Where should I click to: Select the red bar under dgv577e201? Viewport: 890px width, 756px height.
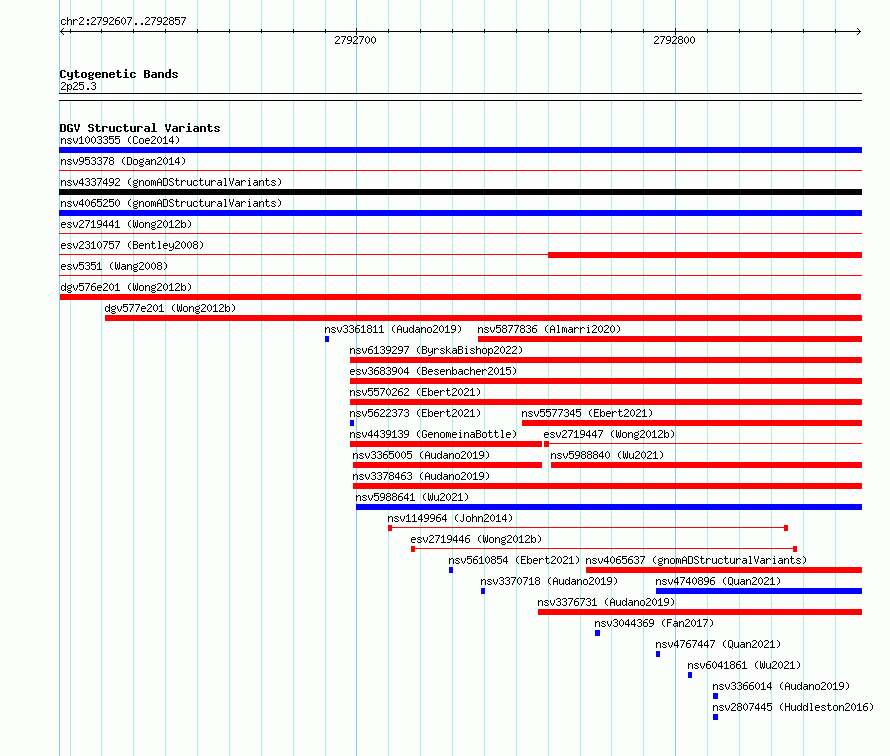[483, 318]
